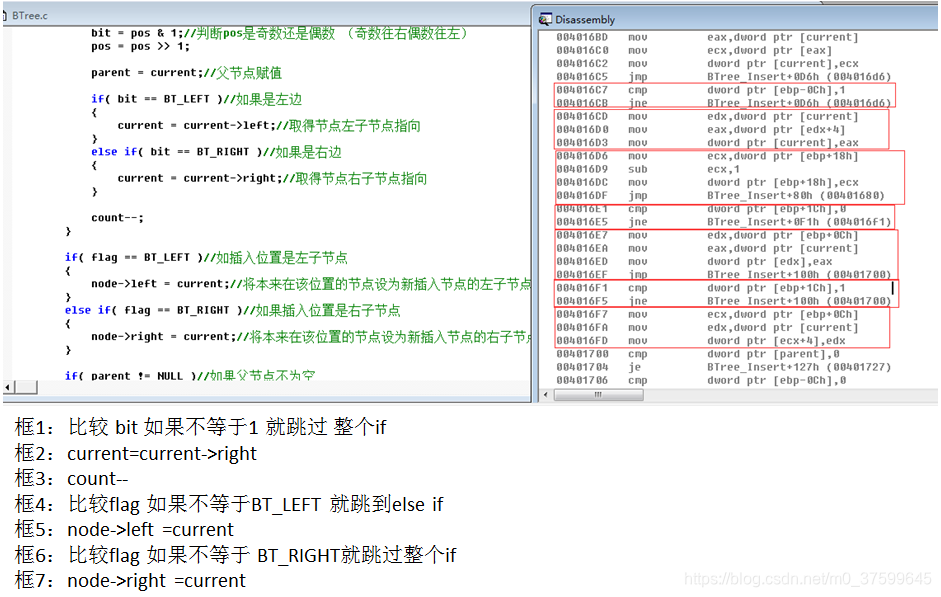Click disassembly row at 004016C2

pyautogui.click(x=707, y=64)
